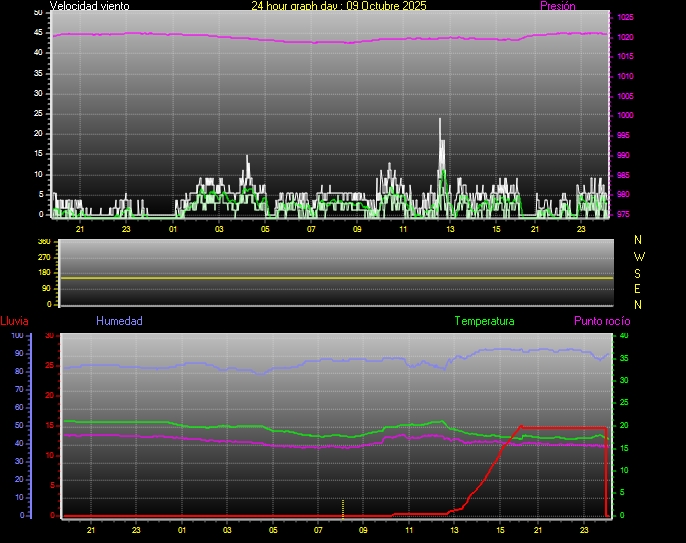Click the yellow wind direction line

pos(336,277)
